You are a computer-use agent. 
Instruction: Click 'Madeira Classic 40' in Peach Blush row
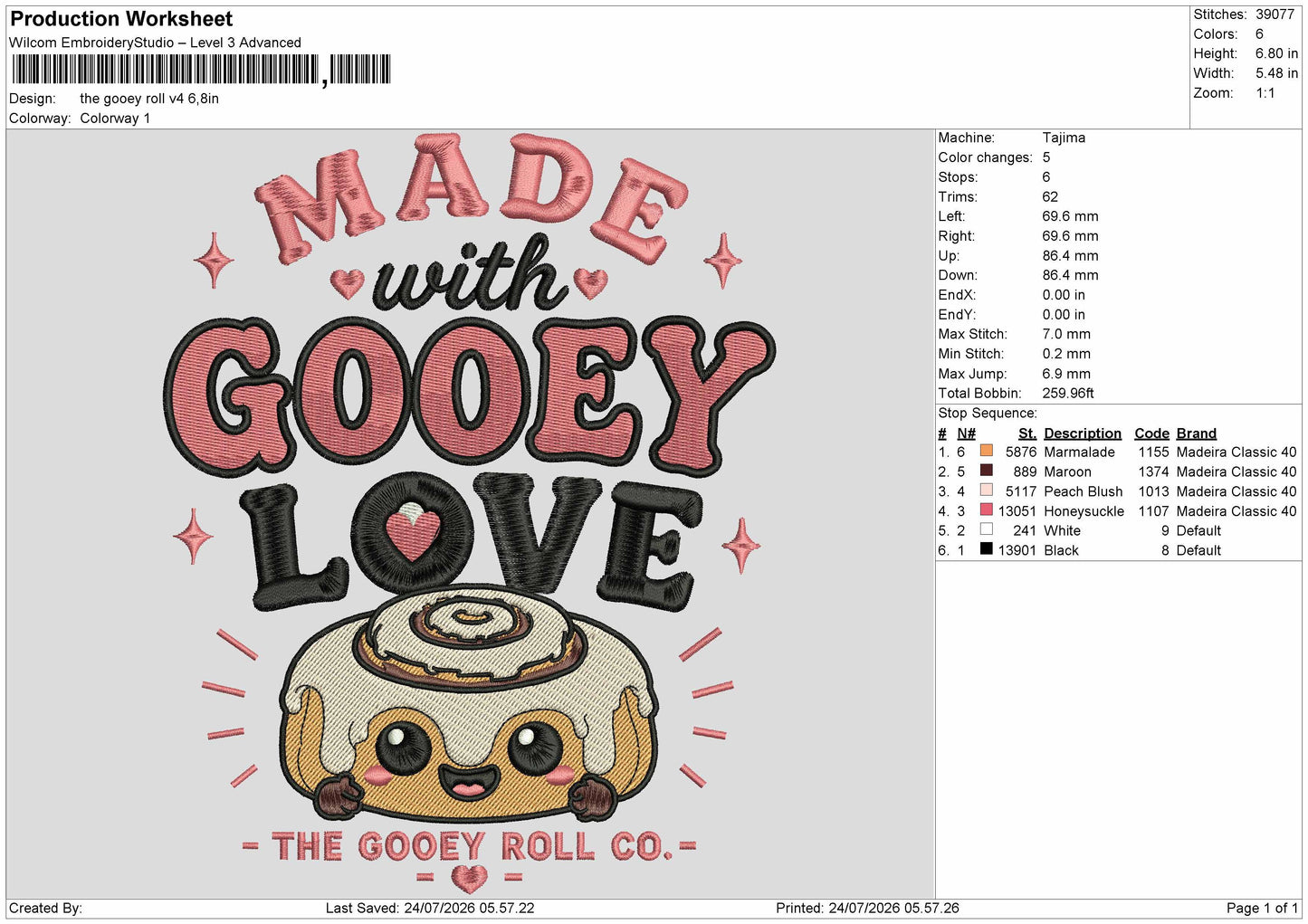[x=1236, y=492]
